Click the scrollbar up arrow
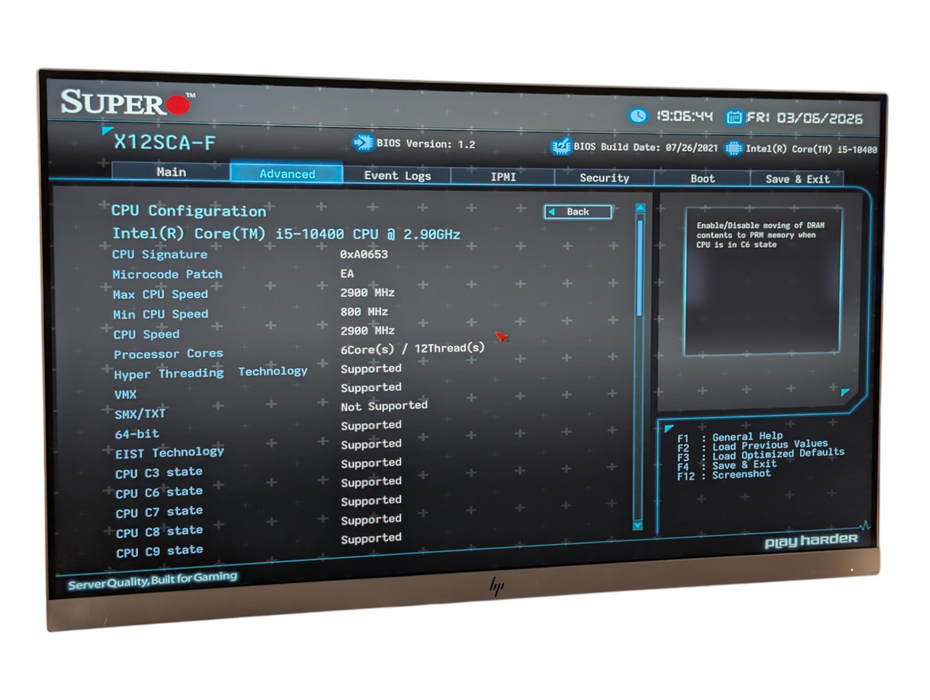The width and height of the screenshot is (930, 700). pyautogui.click(x=640, y=208)
